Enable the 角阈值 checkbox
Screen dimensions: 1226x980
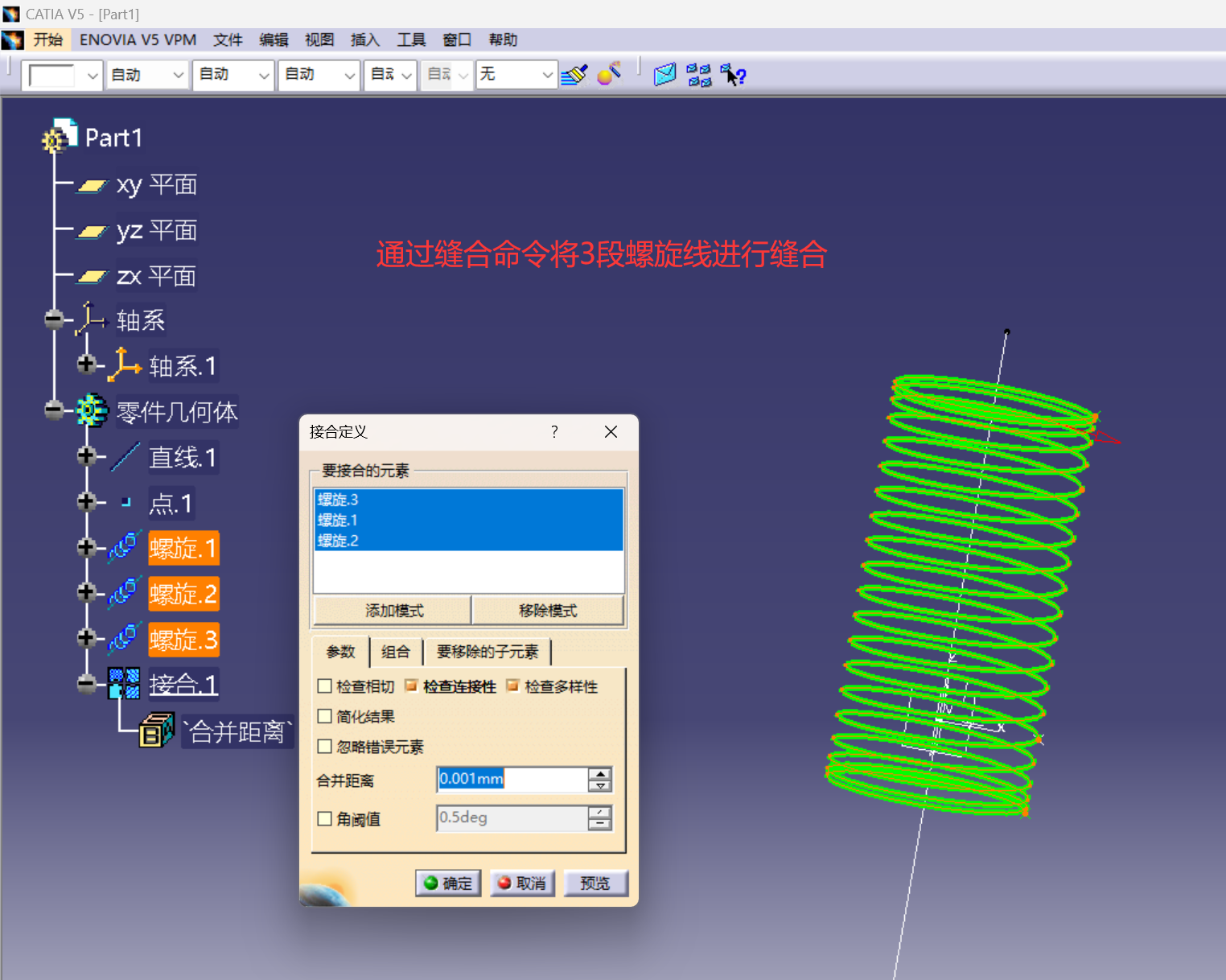(325, 819)
